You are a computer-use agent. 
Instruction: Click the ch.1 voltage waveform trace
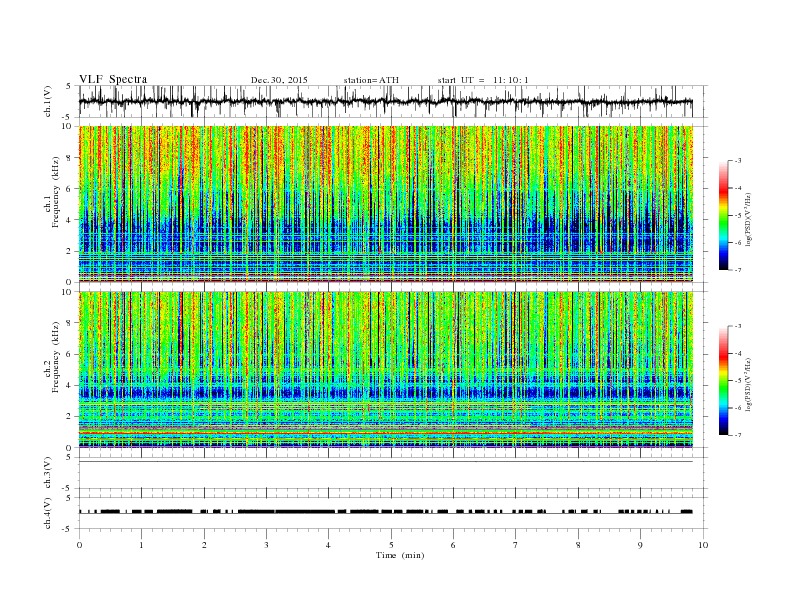pos(386,101)
